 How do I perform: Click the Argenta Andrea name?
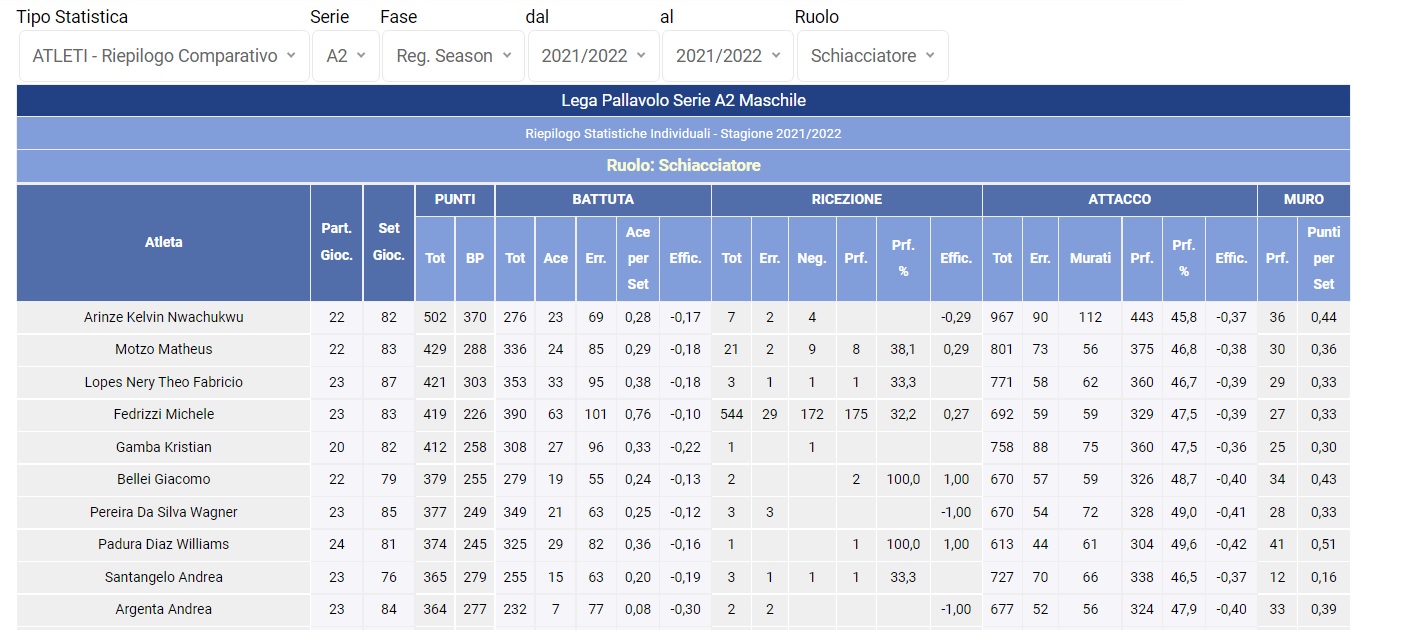164,609
